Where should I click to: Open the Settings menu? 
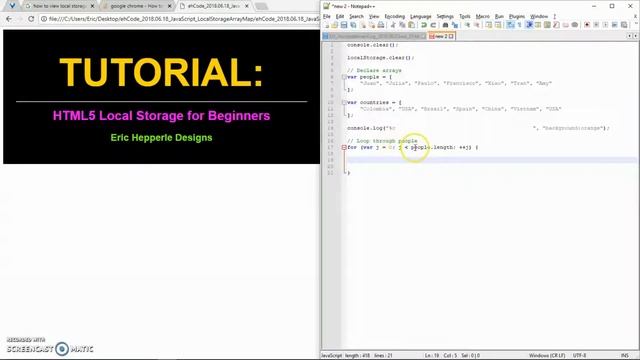[445, 16]
